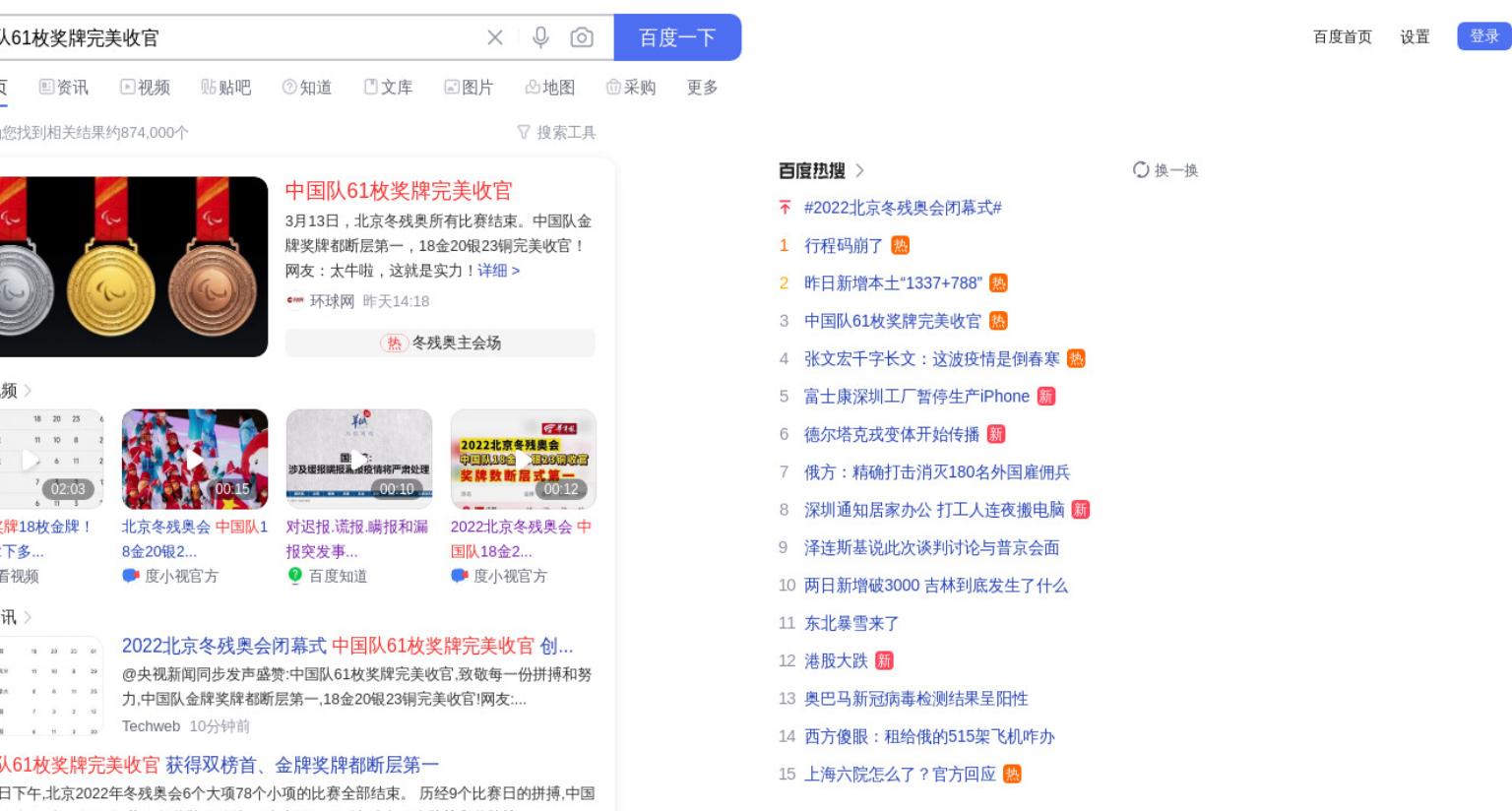Open pinned #2022北京冬残奥会闭幕式# topic
This screenshot has height=811, width=1512.
[x=903, y=208]
